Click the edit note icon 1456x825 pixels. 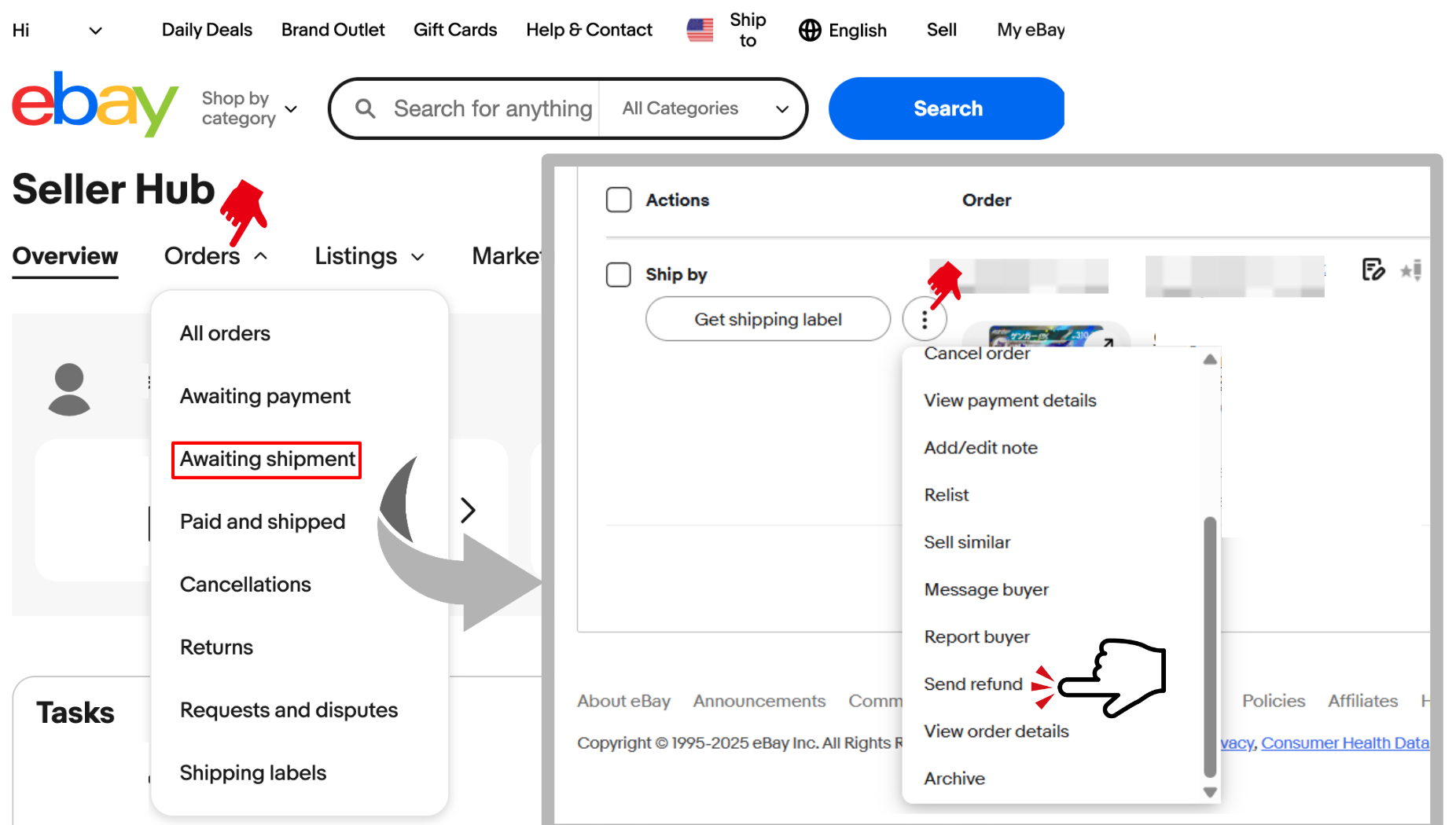1373,270
